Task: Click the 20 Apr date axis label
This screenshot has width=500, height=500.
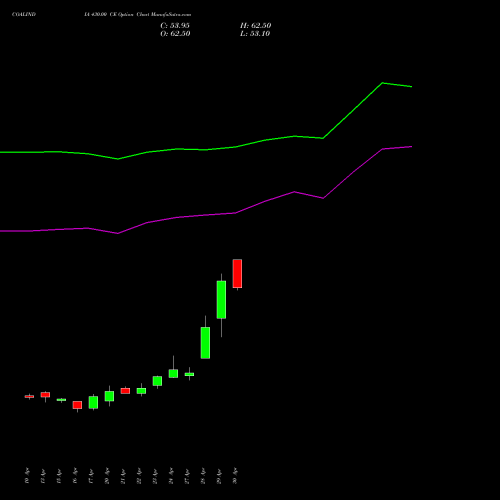Action: pyautogui.click(x=107, y=476)
